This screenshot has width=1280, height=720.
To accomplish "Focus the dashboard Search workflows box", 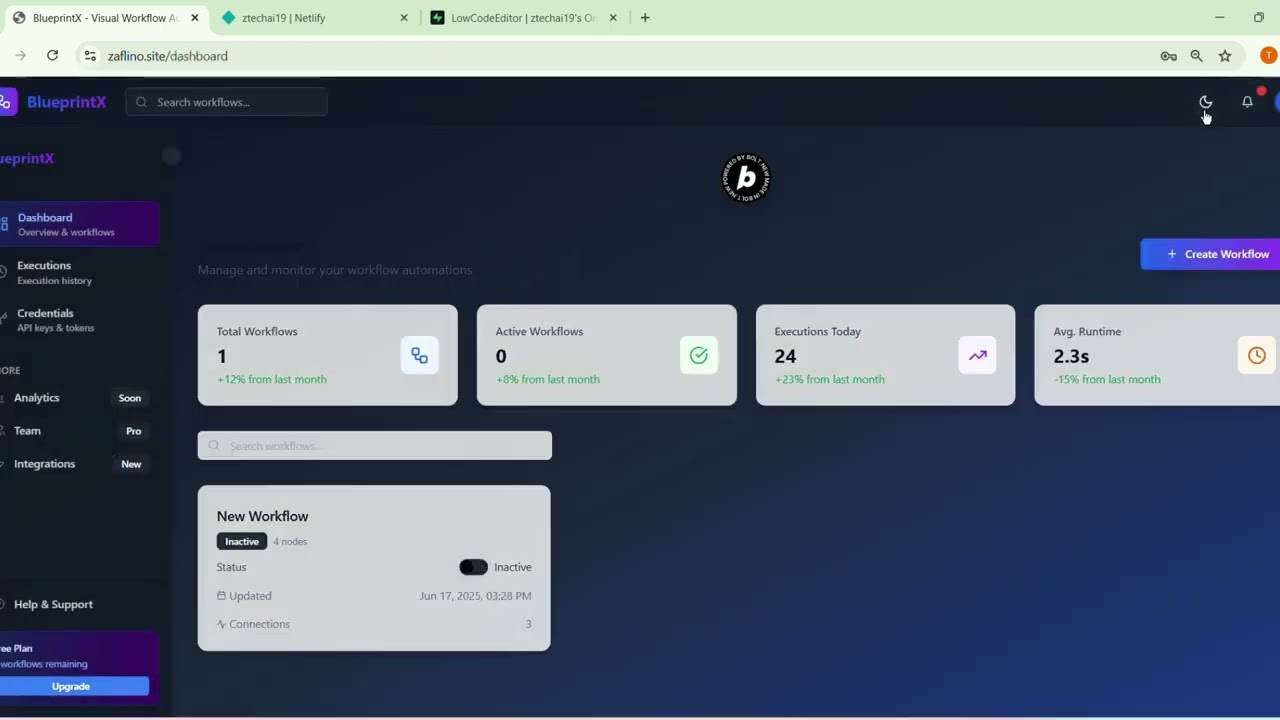I will tap(374, 446).
